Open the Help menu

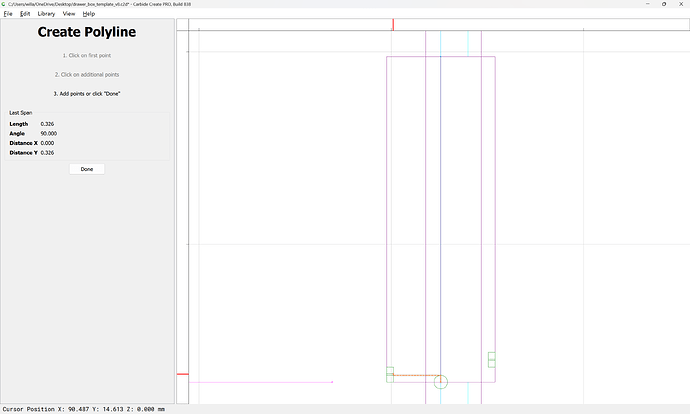[x=89, y=14]
